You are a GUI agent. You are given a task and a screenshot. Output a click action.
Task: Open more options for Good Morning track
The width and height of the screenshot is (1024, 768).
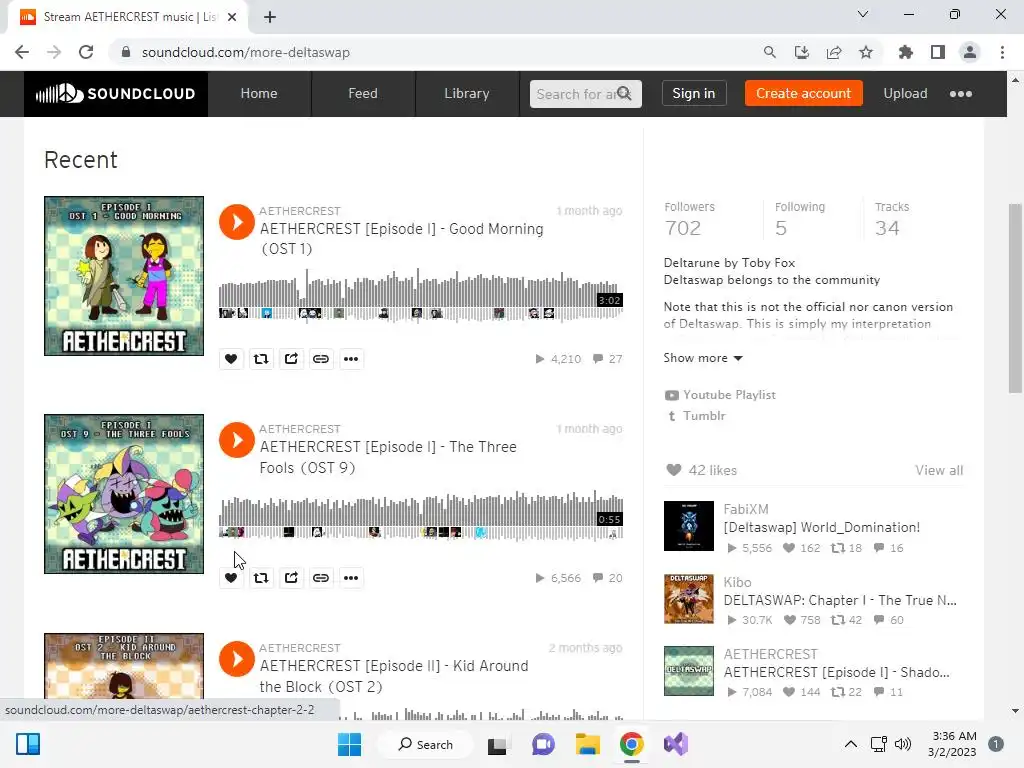click(351, 359)
